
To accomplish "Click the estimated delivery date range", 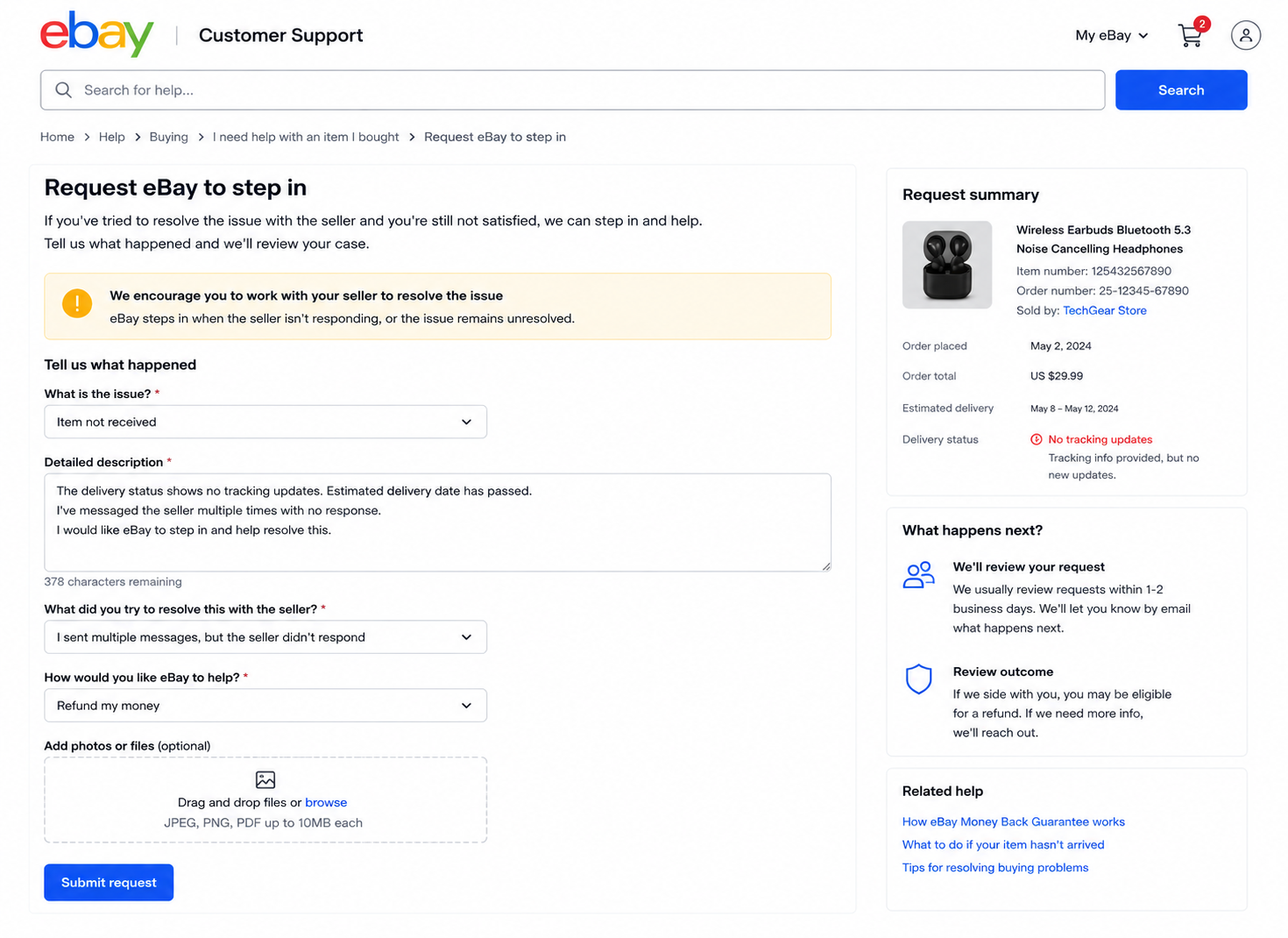I will pyautogui.click(x=1074, y=409).
